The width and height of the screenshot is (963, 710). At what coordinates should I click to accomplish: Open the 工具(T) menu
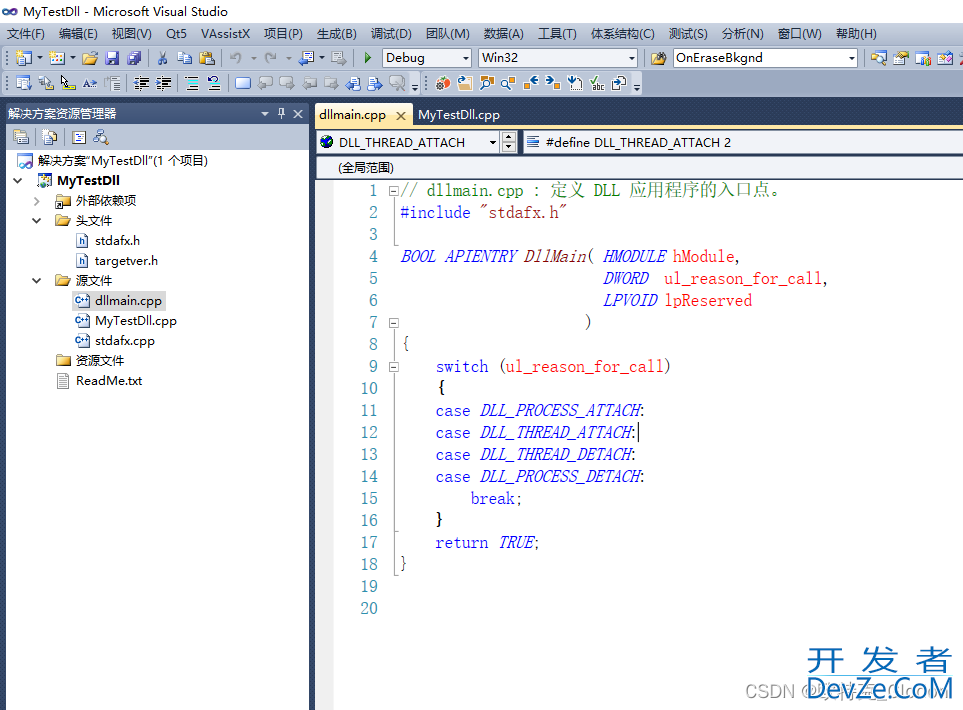pyautogui.click(x=557, y=34)
